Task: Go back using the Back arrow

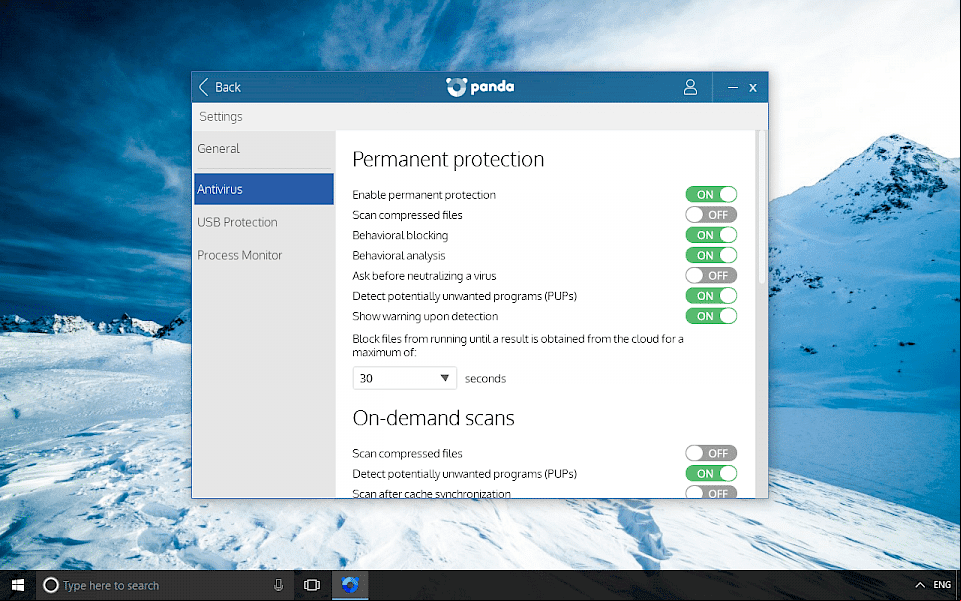Action: coord(219,87)
